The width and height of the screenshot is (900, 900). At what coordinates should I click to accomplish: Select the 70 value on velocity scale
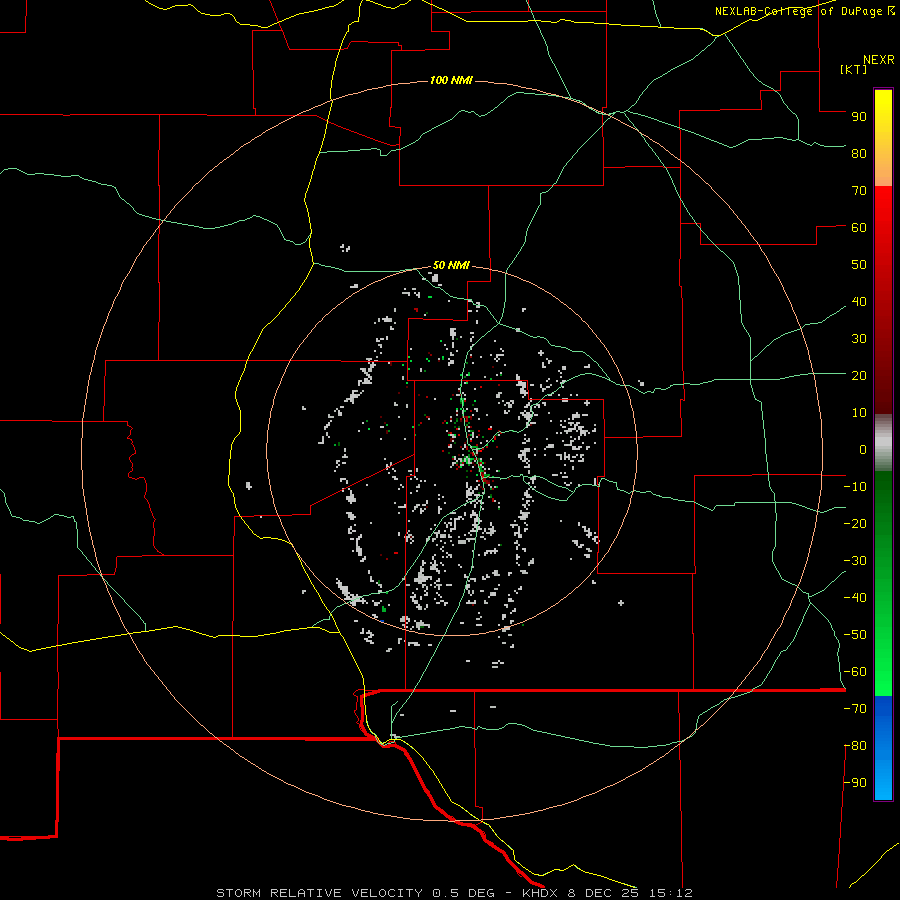click(859, 191)
